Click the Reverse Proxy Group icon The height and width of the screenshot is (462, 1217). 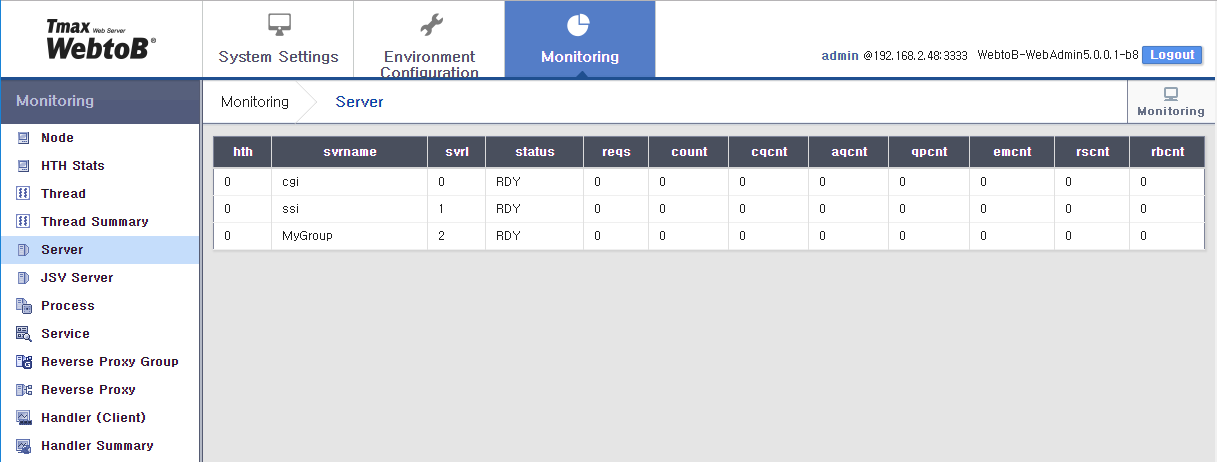click(24, 362)
